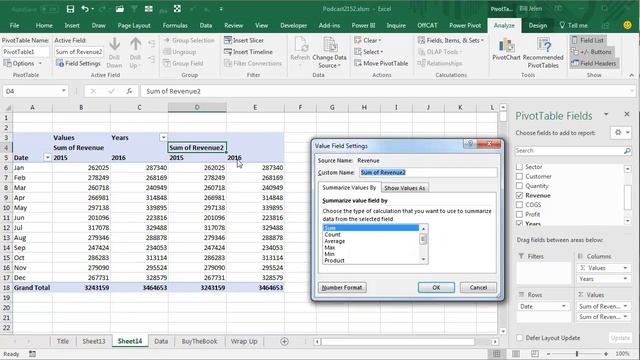Click the Save icon in quick access toolbar
Image resolution: width=640 pixels, height=360 pixels.
click(70, 9)
